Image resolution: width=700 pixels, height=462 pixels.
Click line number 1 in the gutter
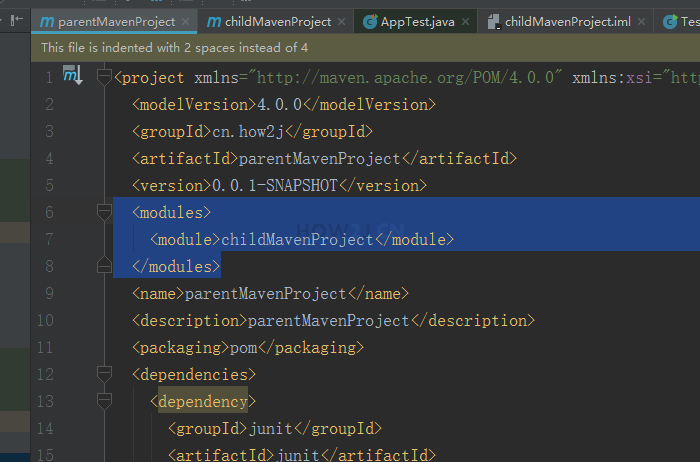[x=49, y=78]
